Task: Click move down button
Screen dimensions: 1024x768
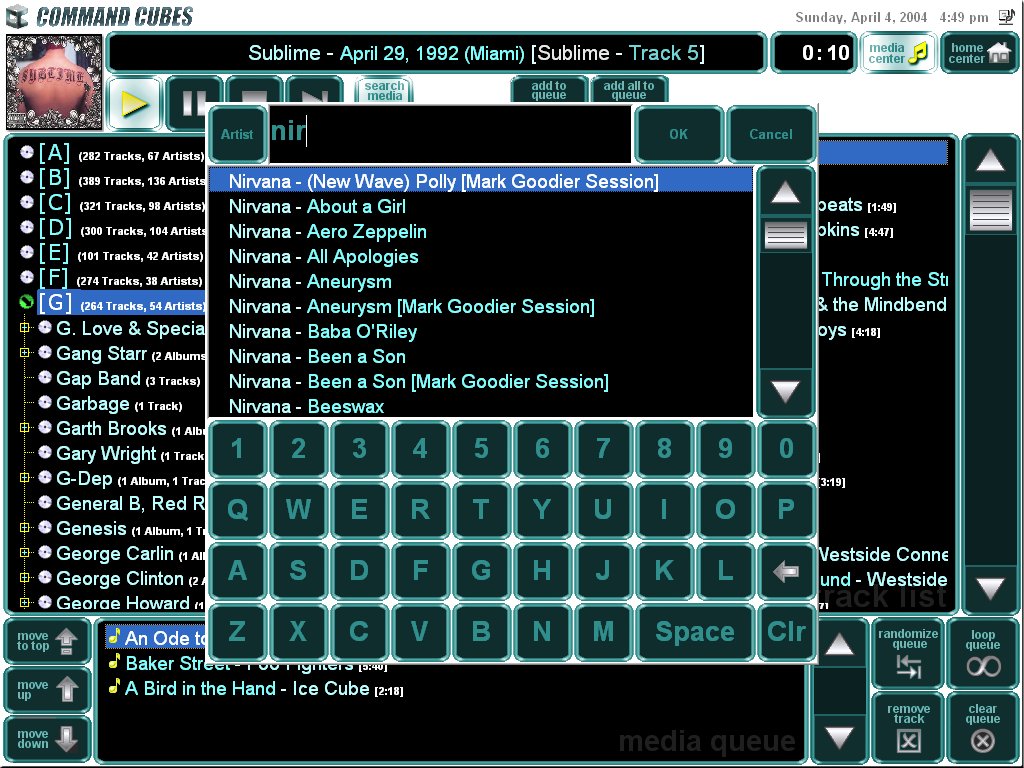Action: pos(47,739)
